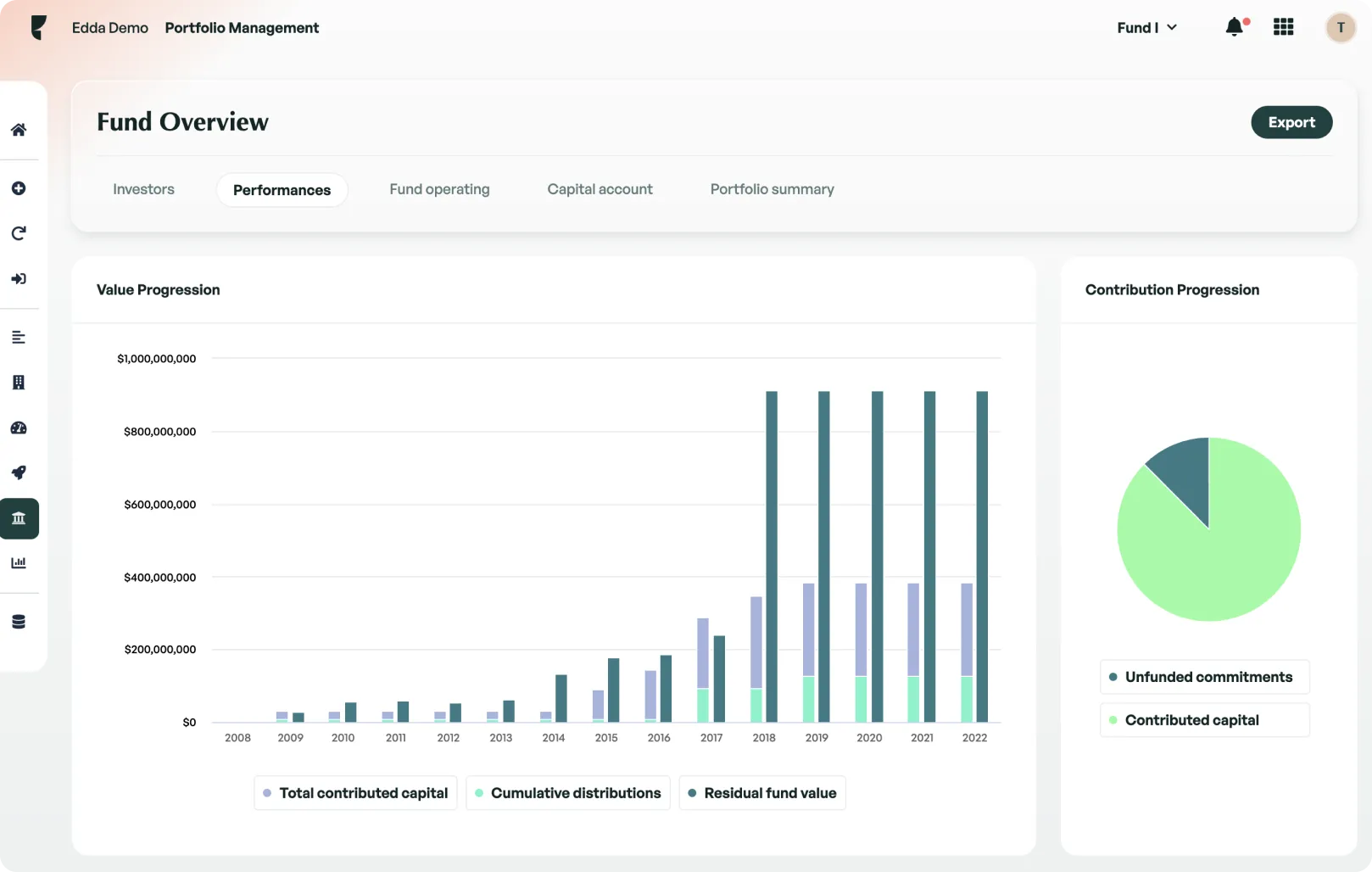Switch to the Investors tab
Viewport: 1372px width, 872px height.
[143, 189]
